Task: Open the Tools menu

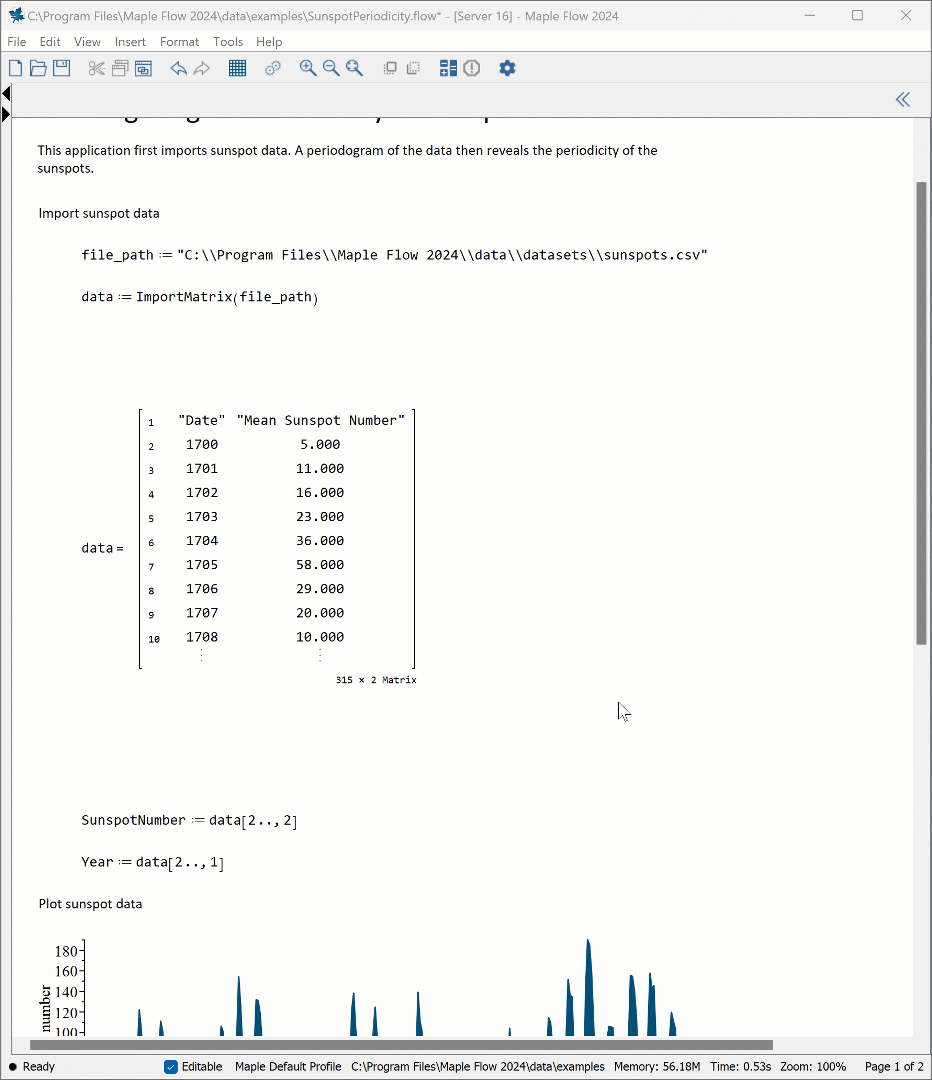Action: click(x=228, y=42)
